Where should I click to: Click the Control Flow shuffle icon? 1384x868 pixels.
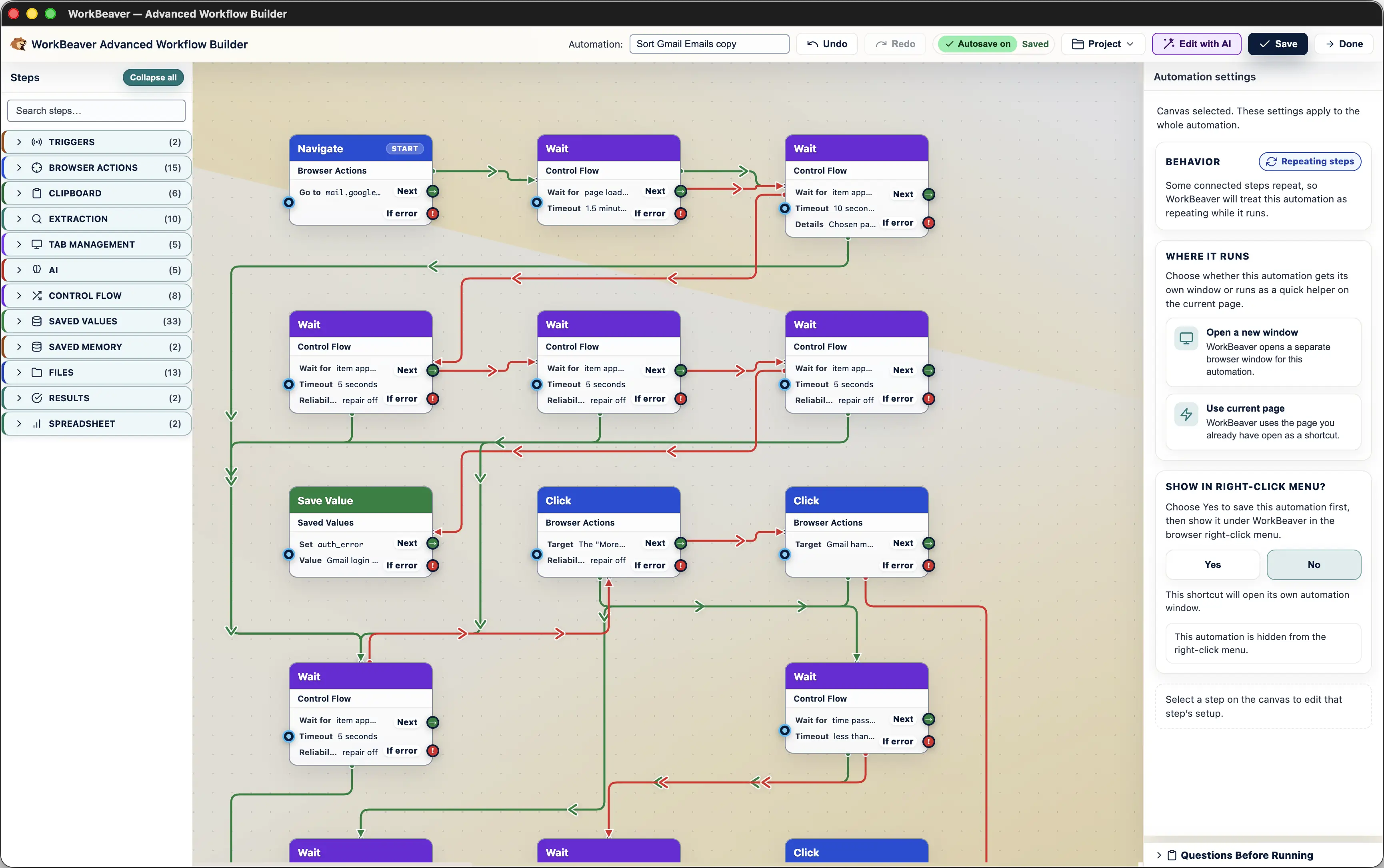coord(37,296)
